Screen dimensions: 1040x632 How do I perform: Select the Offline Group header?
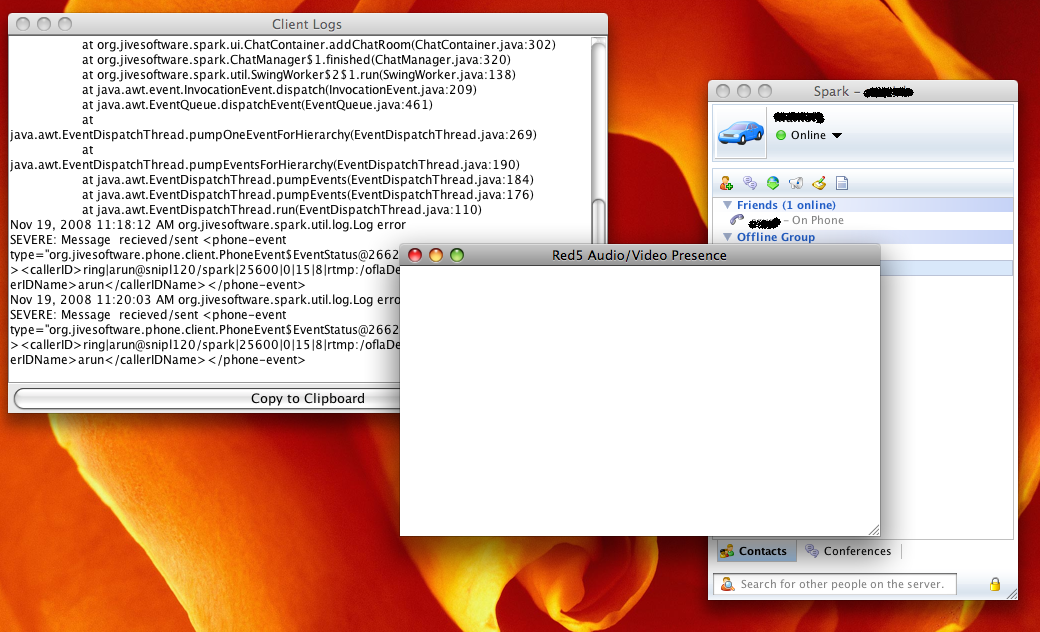[863, 237]
